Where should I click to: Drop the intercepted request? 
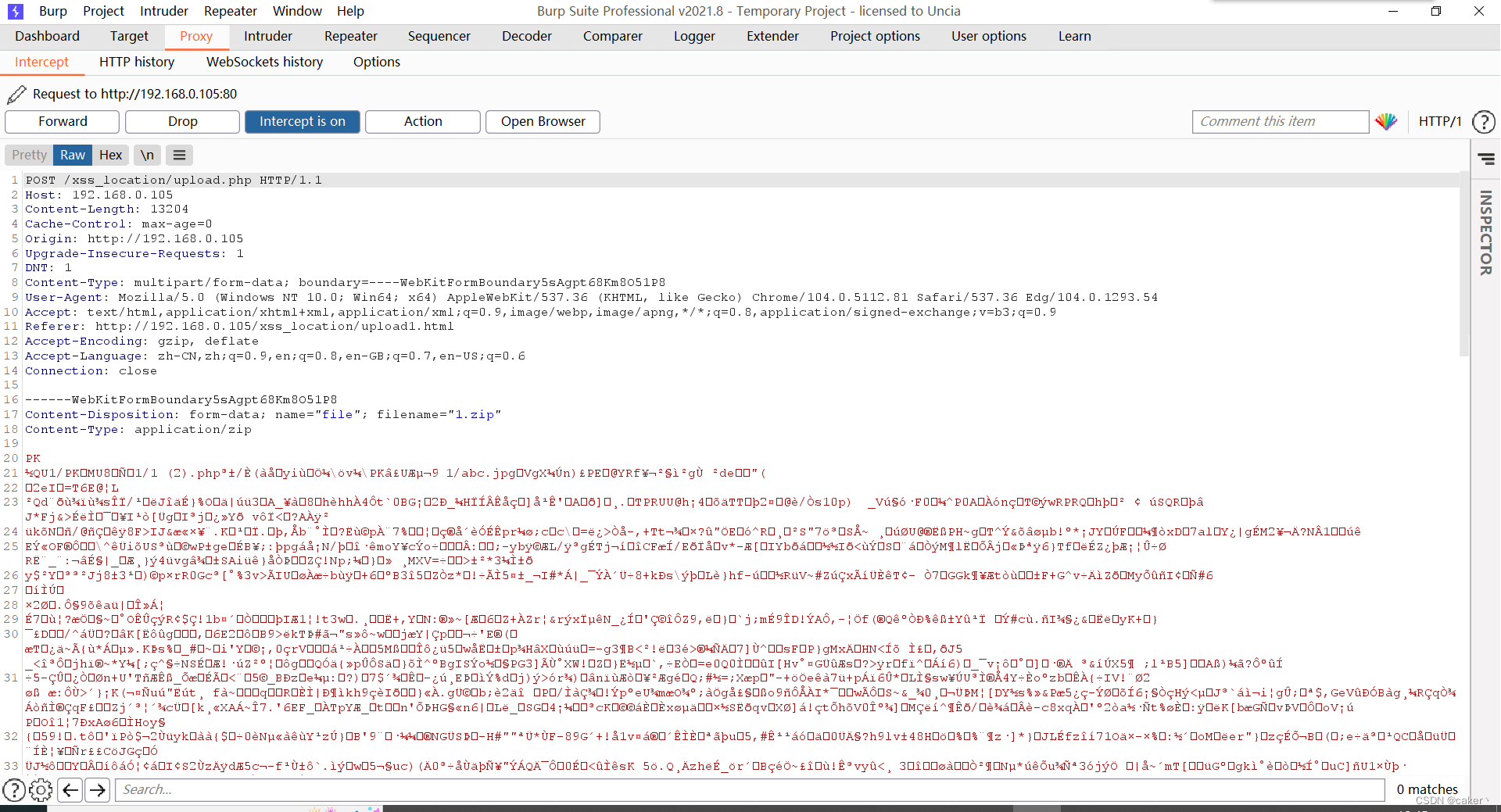pyautogui.click(x=182, y=121)
